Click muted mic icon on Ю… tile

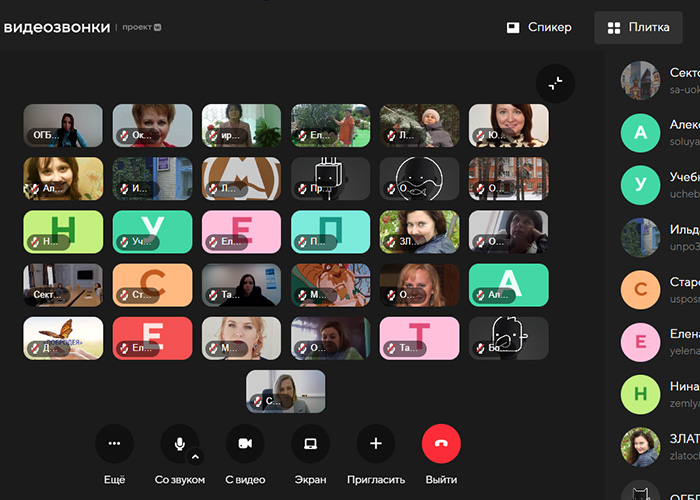[480, 136]
